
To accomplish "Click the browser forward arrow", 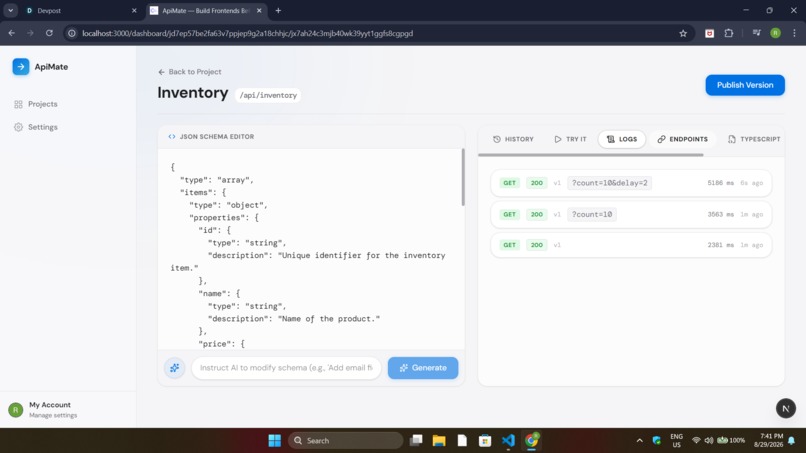I will click(x=30, y=33).
